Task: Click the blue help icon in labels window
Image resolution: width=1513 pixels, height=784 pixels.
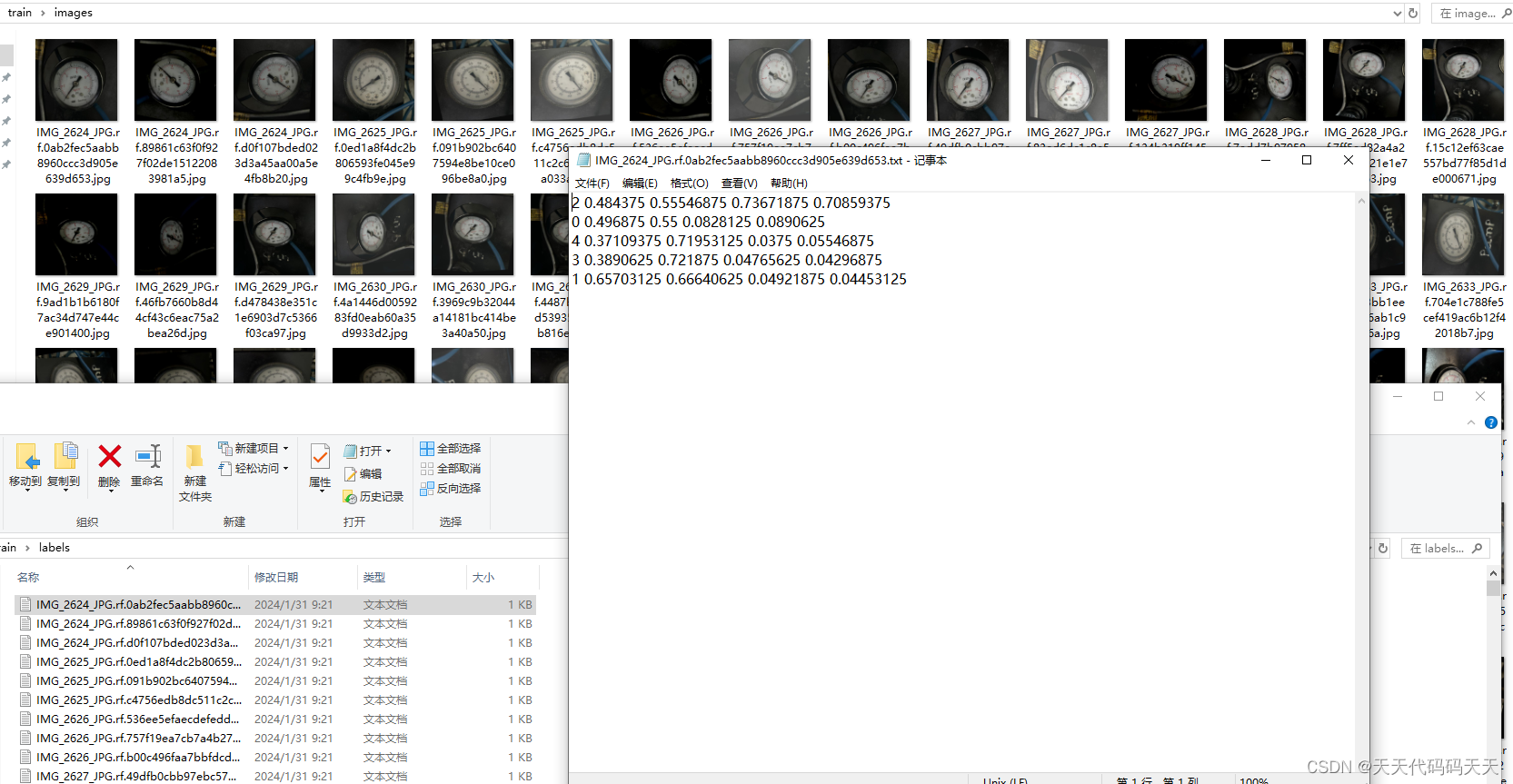Action: coord(1491,422)
